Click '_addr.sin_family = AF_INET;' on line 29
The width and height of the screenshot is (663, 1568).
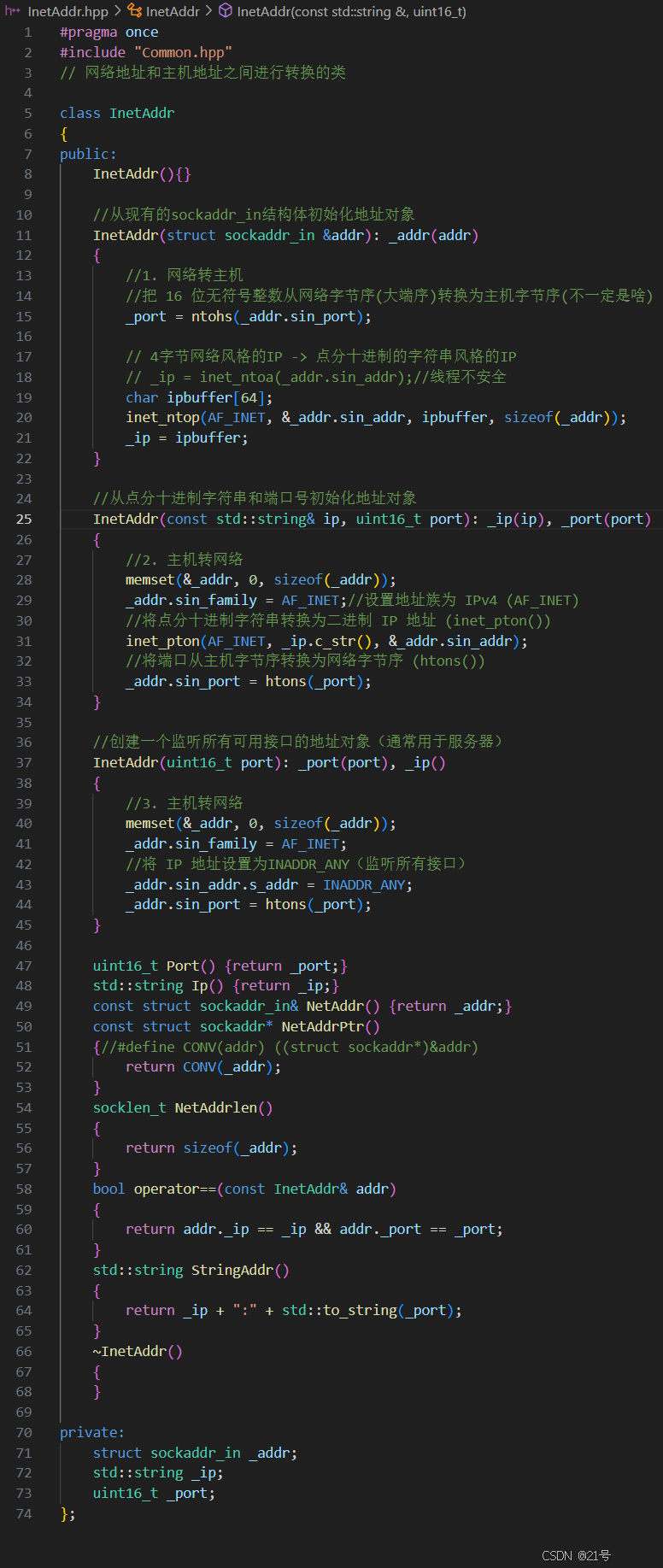pos(237,600)
